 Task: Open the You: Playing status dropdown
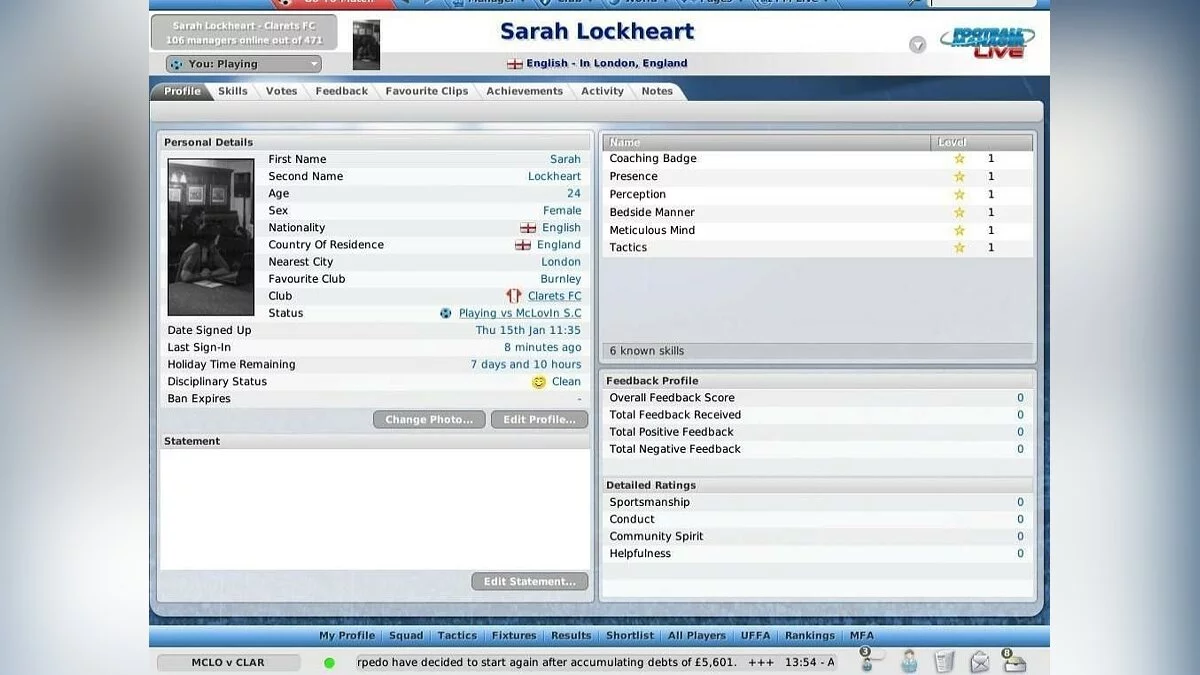pos(244,64)
